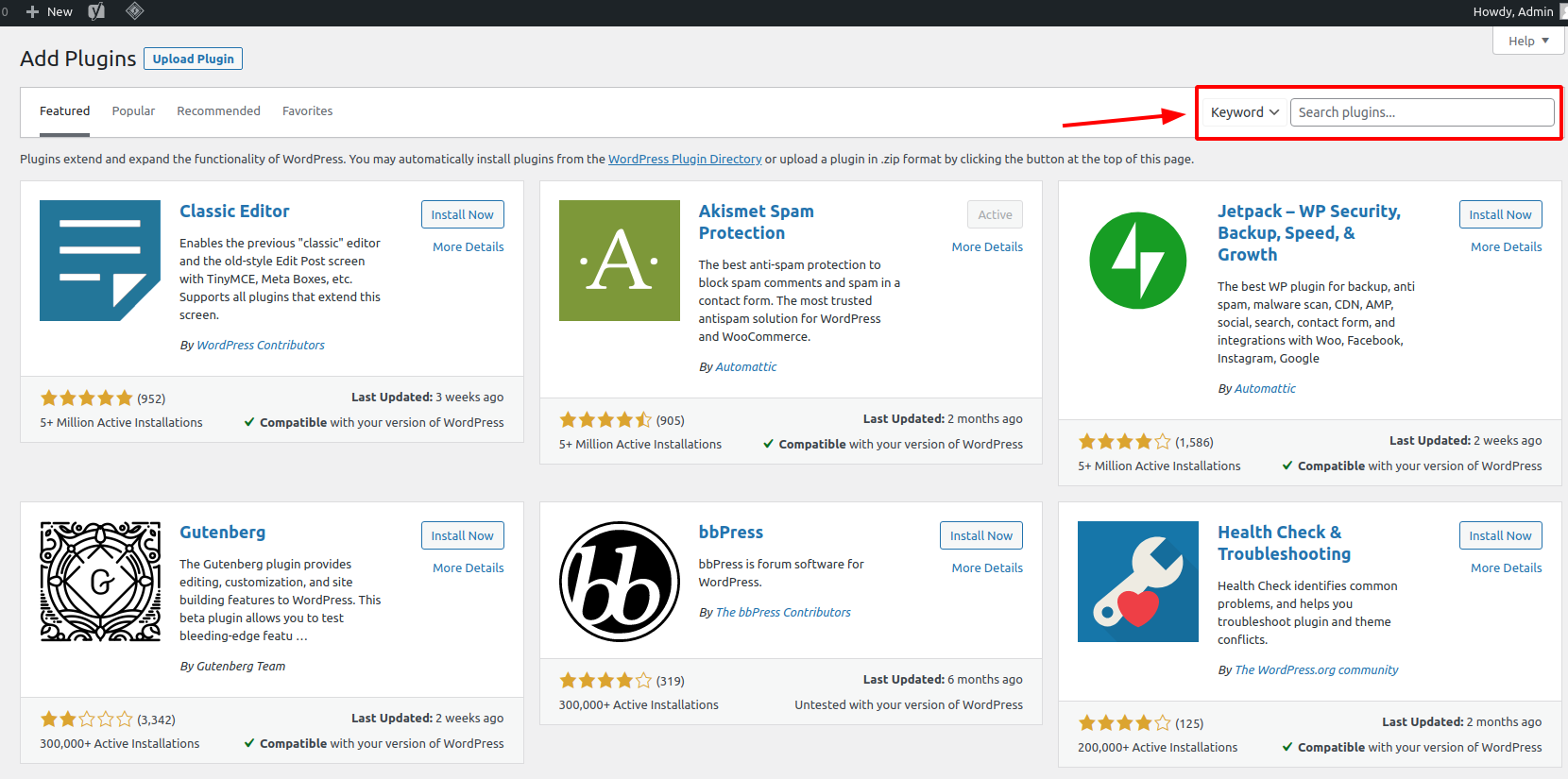Open the Classic Editor title link
Screen dimensions: 1568x779
(x=234, y=212)
